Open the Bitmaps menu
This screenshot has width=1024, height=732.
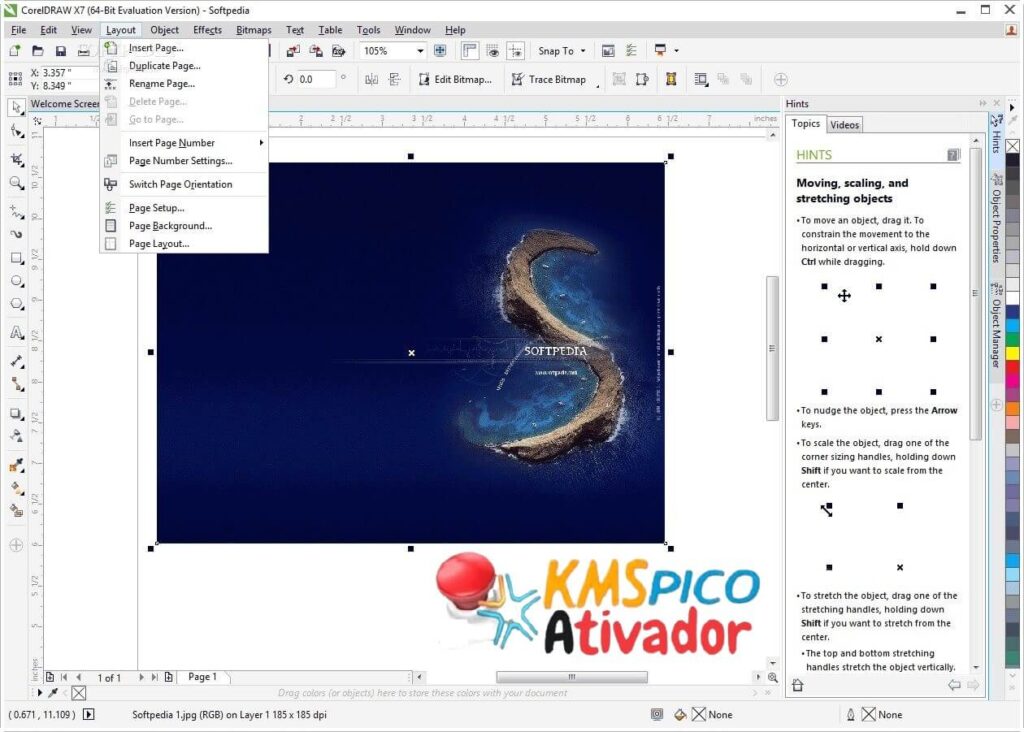click(x=253, y=30)
